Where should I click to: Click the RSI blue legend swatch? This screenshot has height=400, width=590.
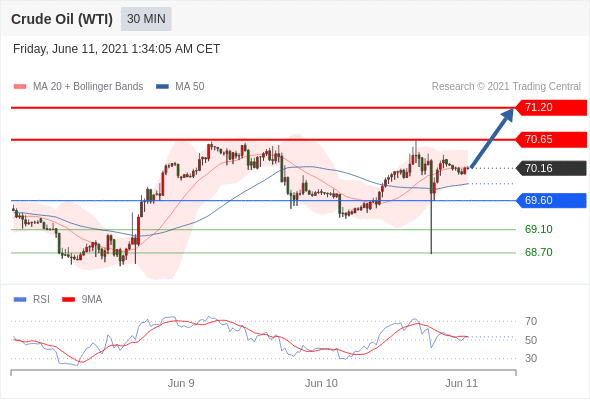20,300
